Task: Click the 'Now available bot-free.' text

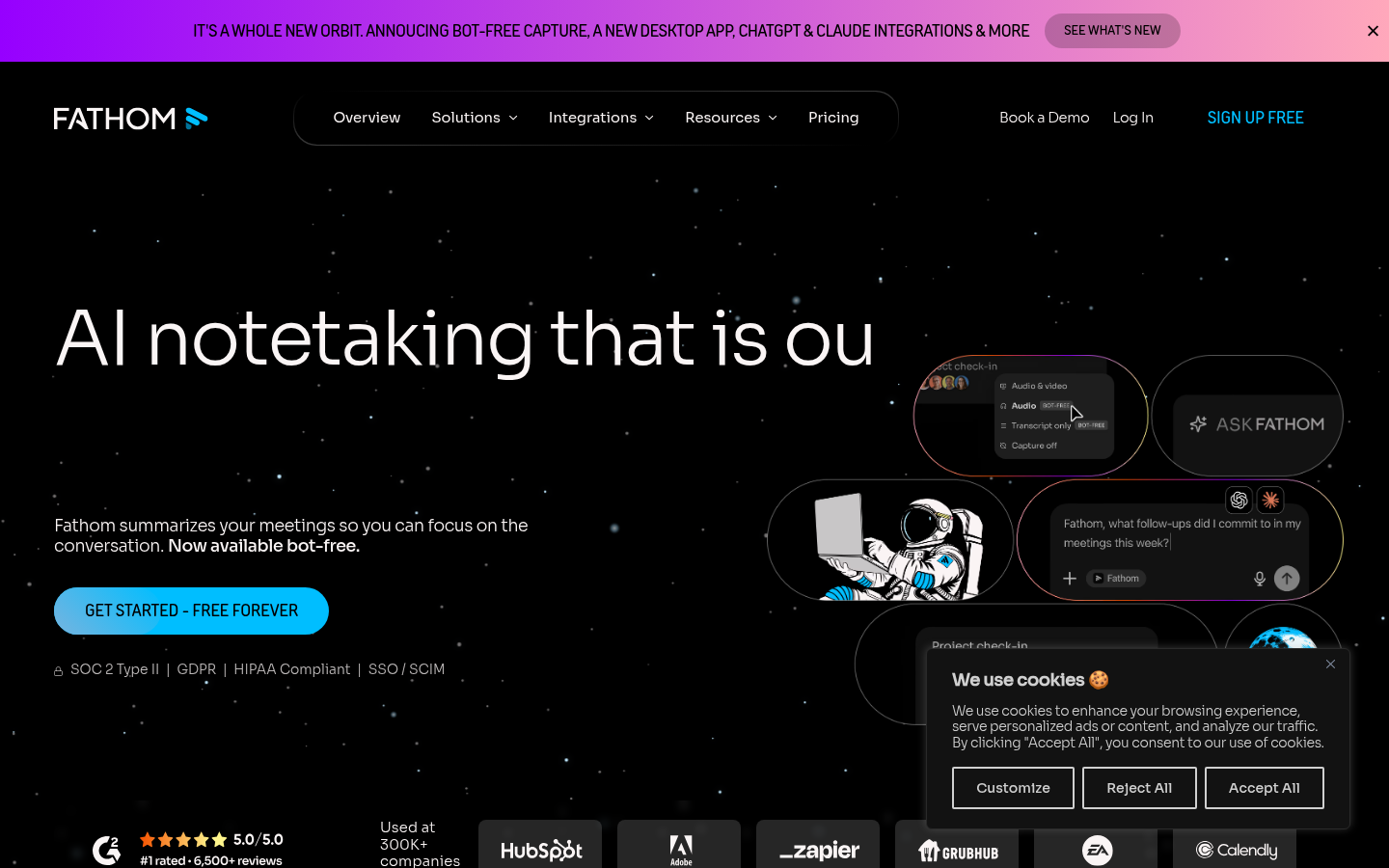Action: (x=263, y=546)
